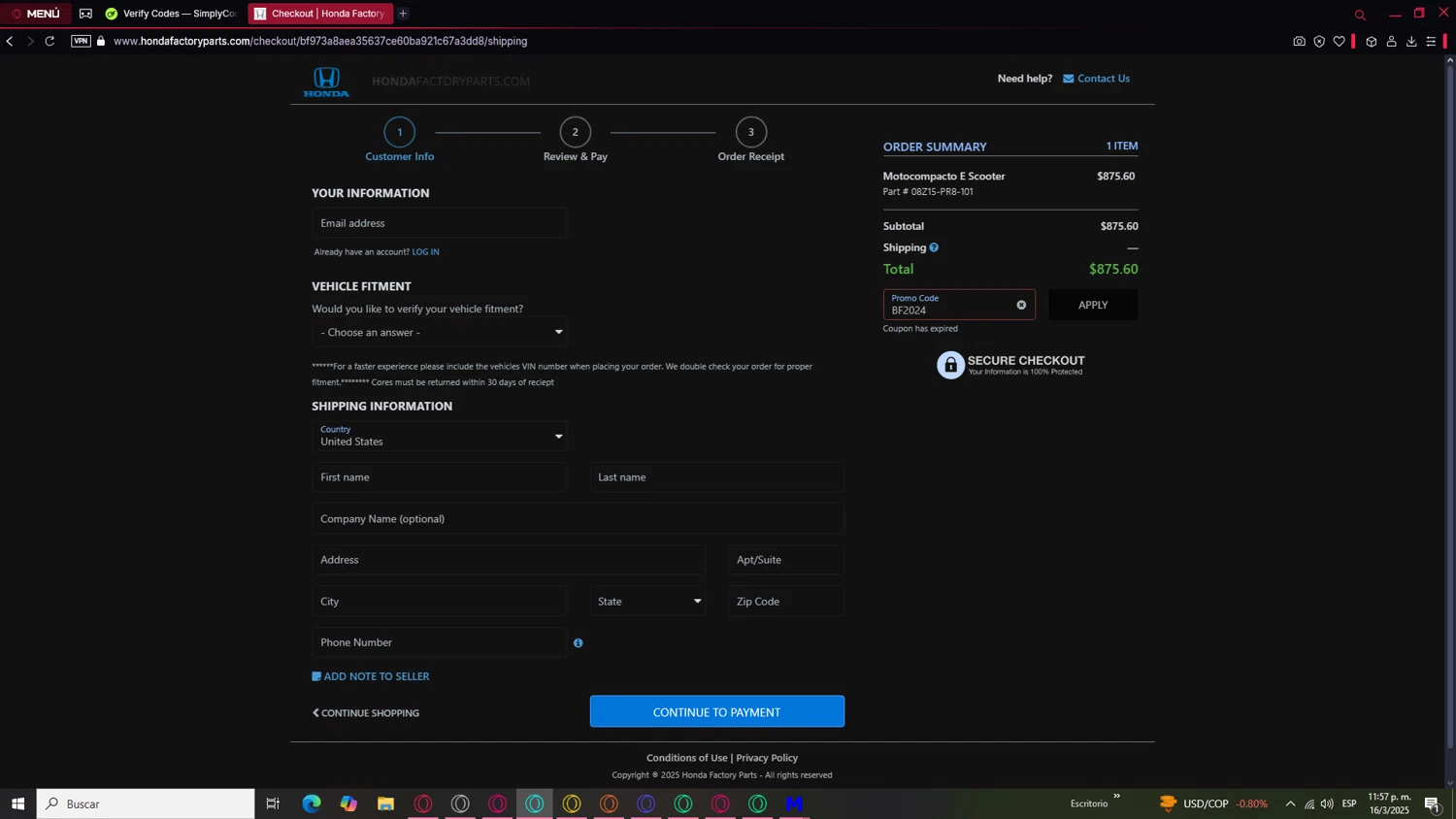The width and height of the screenshot is (1456, 819).
Task: Open the Opera MENÚ button
Action: pyautogui.click(x=36, y=14)
